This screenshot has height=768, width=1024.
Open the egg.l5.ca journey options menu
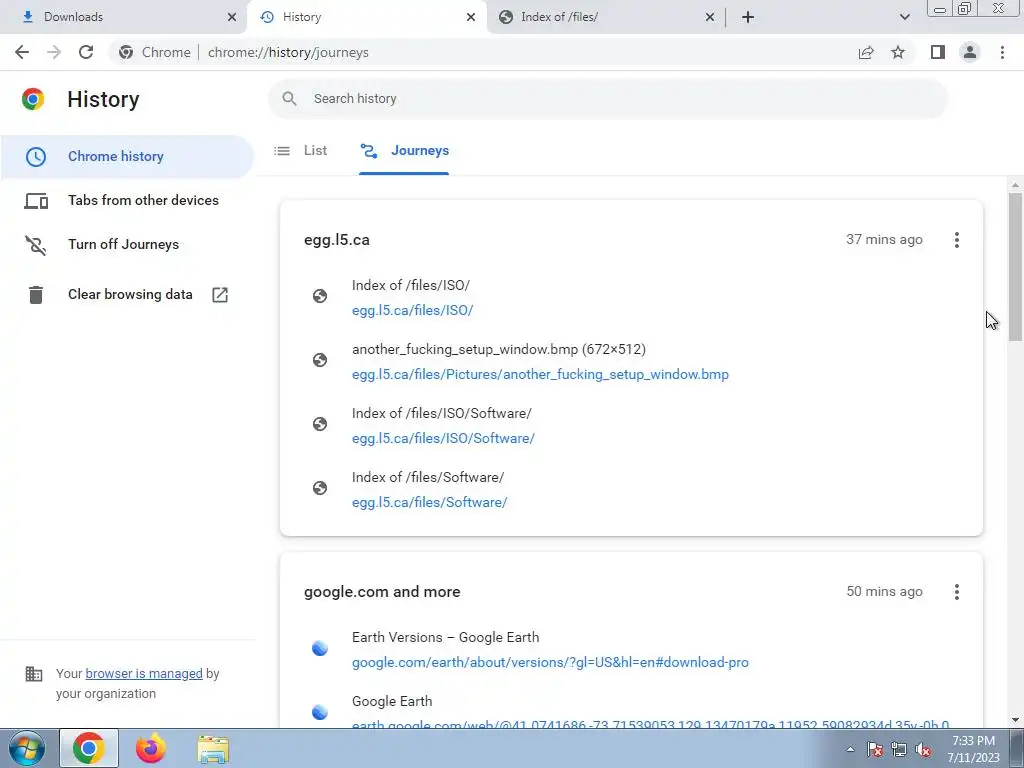click(x=957, y=240)
